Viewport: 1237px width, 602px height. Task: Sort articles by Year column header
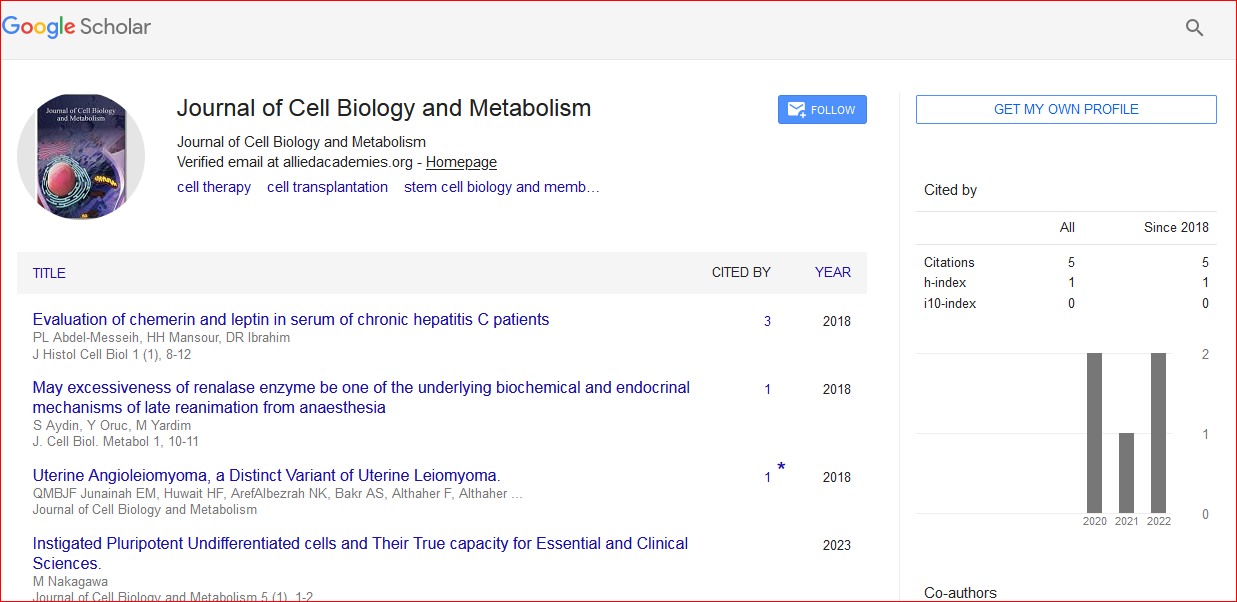coord(833,272)
